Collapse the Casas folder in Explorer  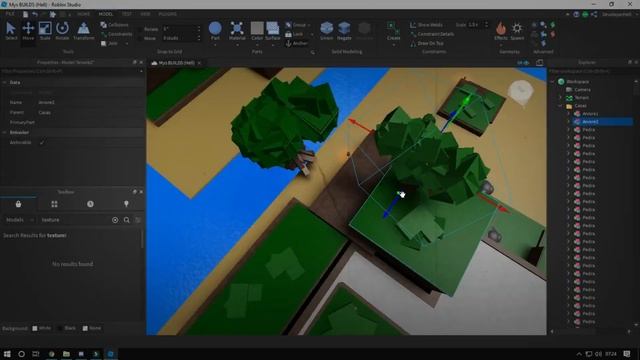pos(560,106)
